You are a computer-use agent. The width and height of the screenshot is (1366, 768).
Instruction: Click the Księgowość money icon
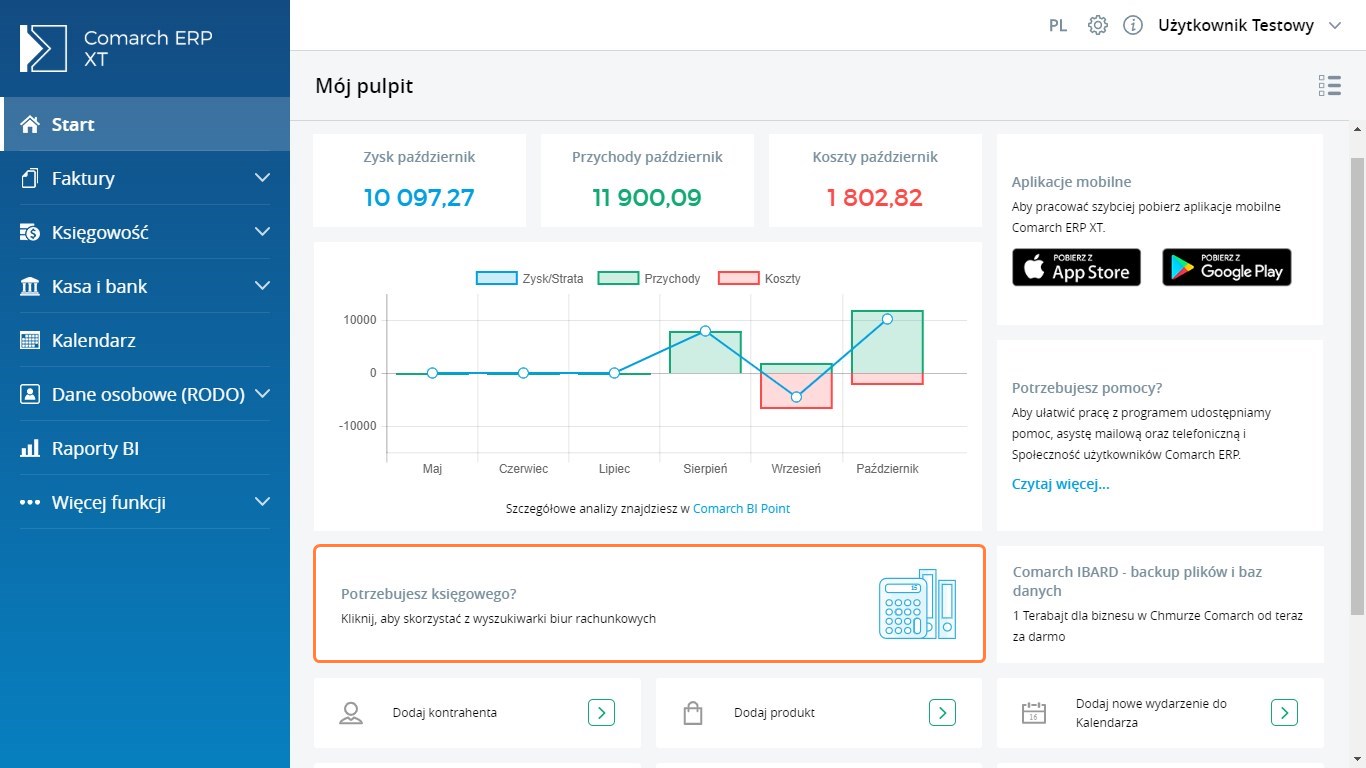[30, 232]
